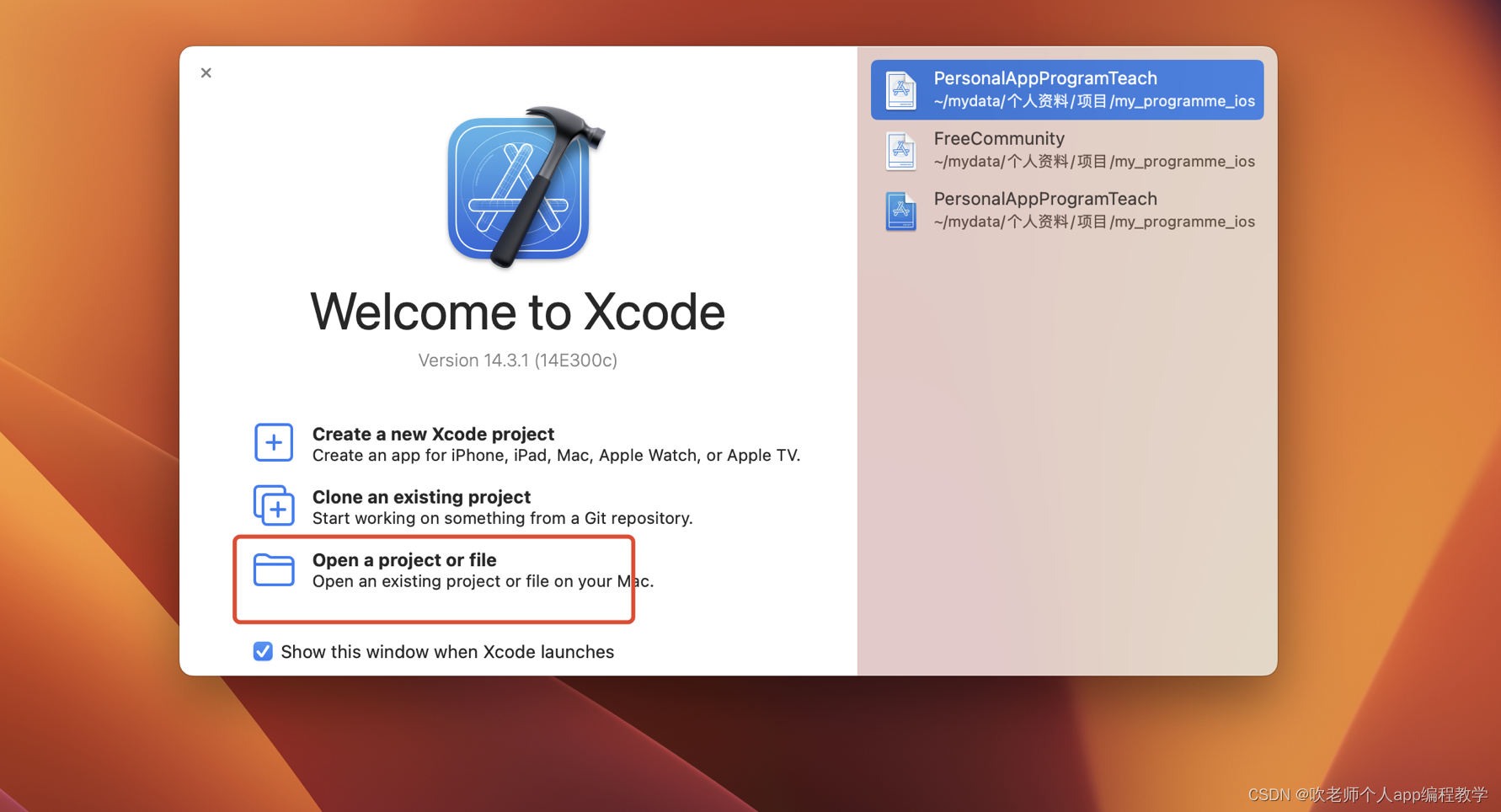This screenshot has width=1501, height=812.
Task: Click the path text under FreeCommunity
Action: (1094, 162)
